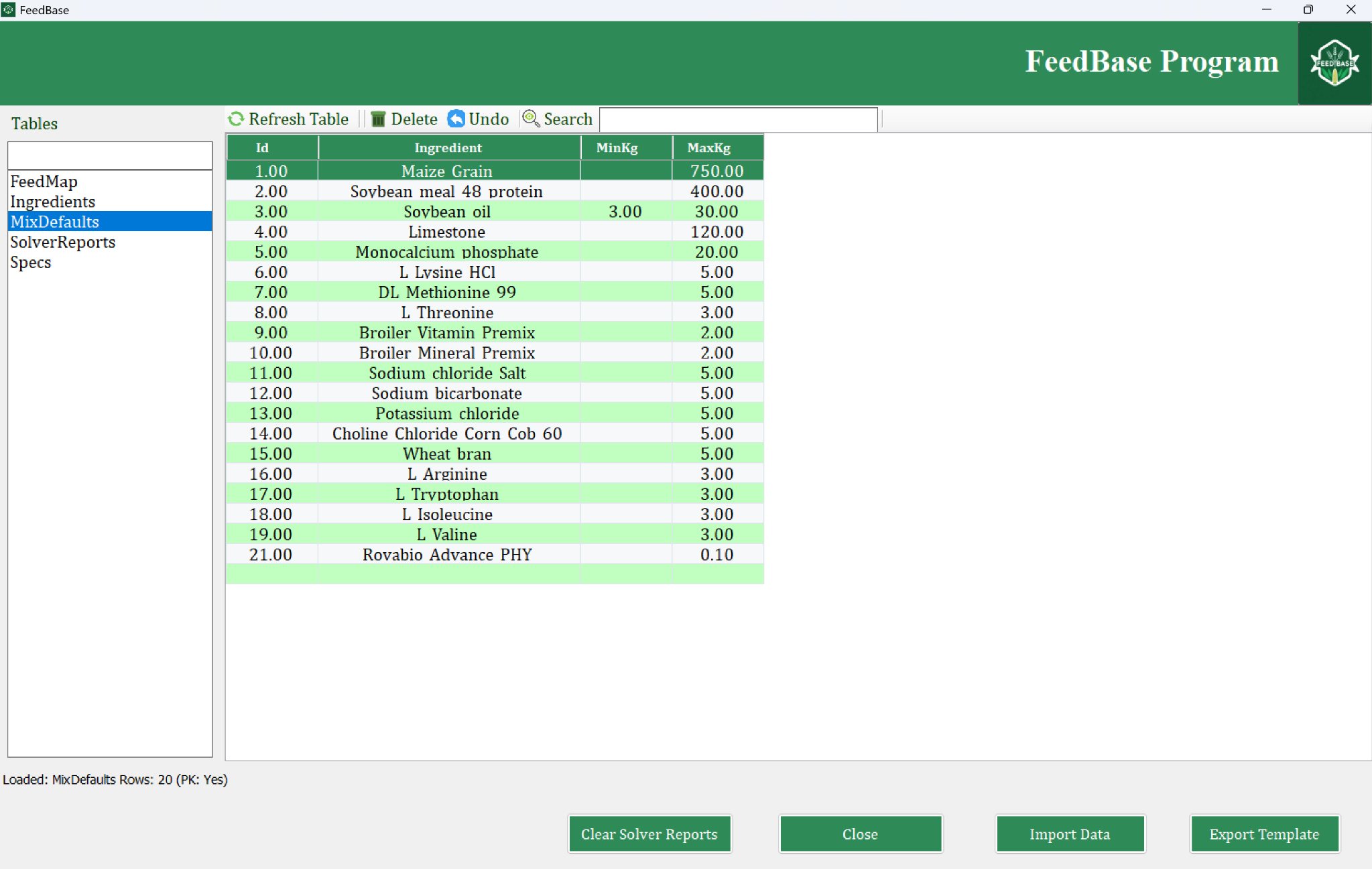This screenshot has height=869, width=1372.
Task: Click the Search magnifier icon
Action: (x=531, y=119)
